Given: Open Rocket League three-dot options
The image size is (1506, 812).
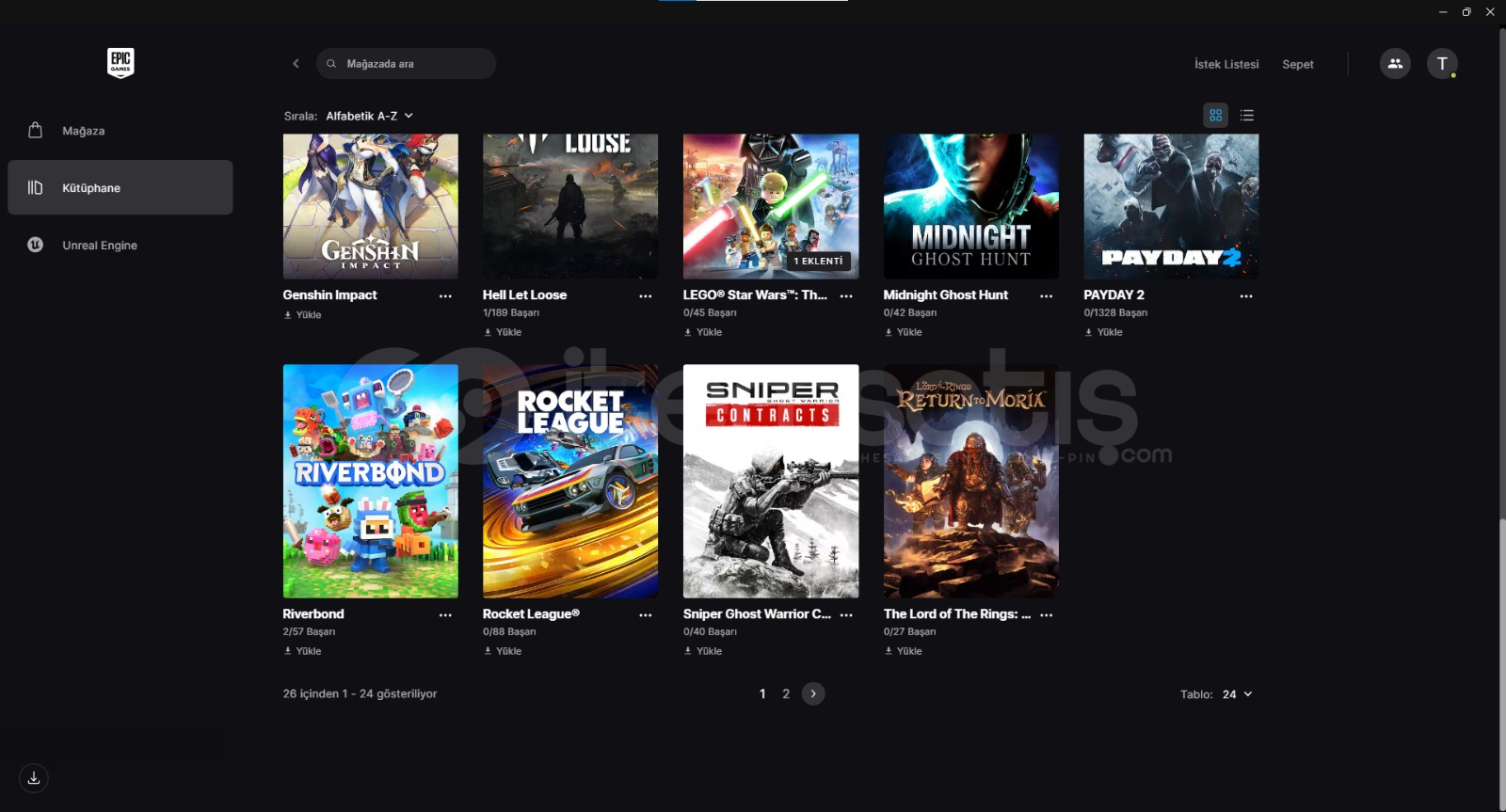Looking at the screenshot, I should (x=646, y=614).
